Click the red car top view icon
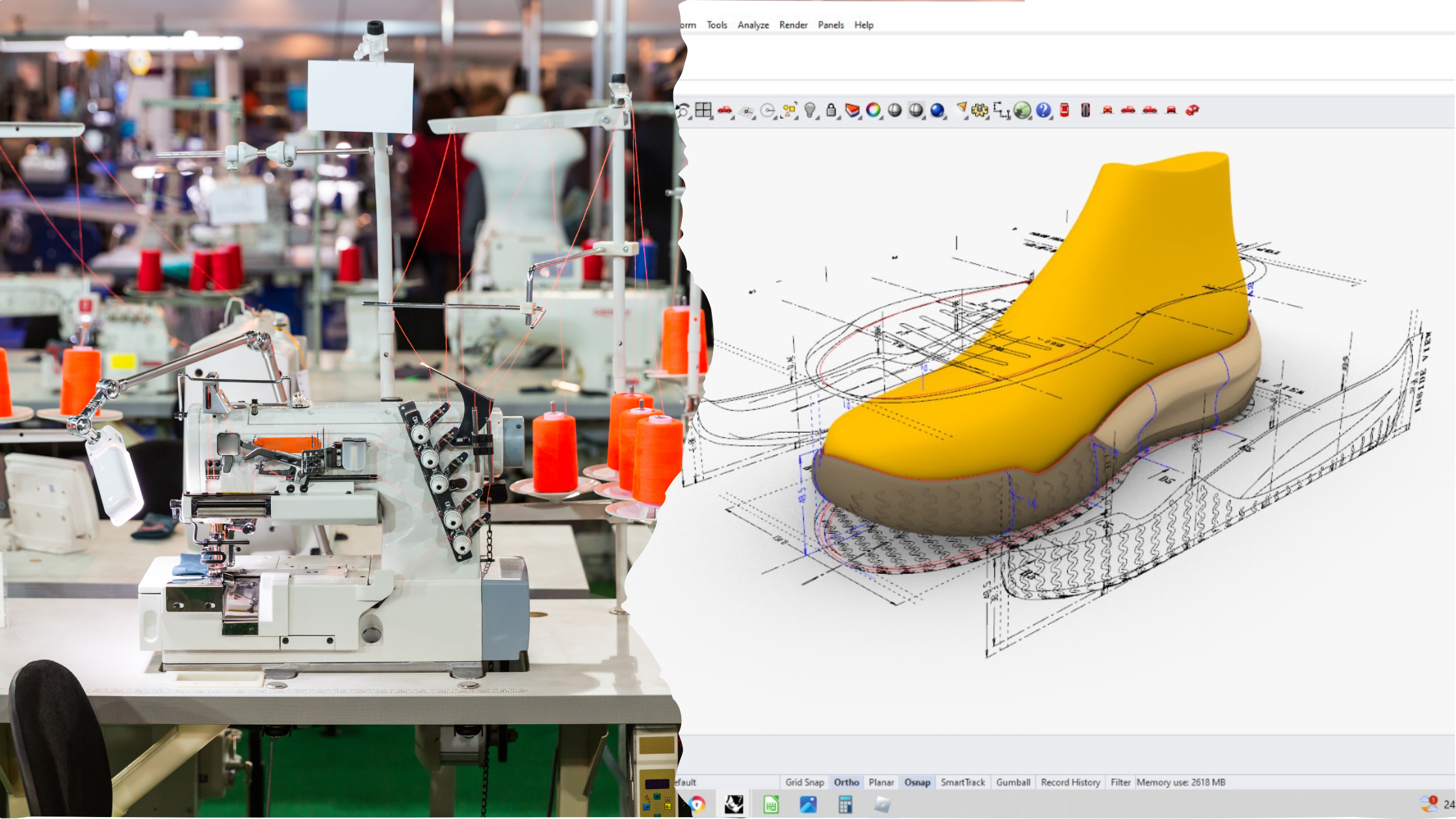Screen dimensions: 1456x819 pos(1064,110)
